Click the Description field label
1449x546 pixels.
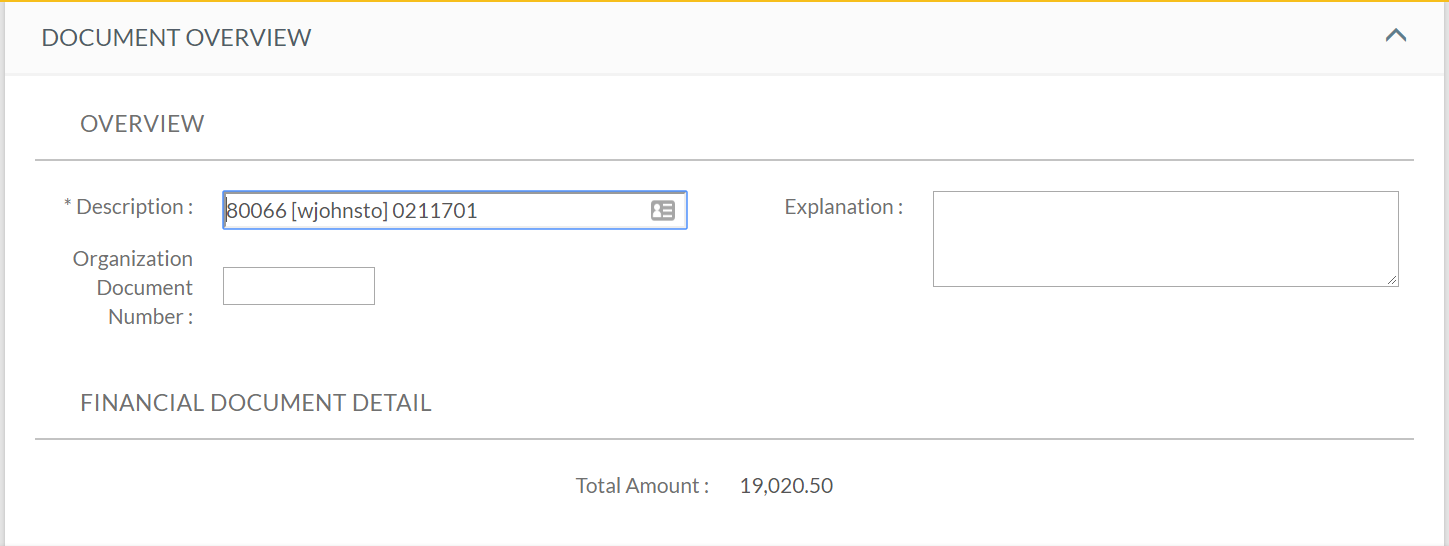tap(134, 207)
